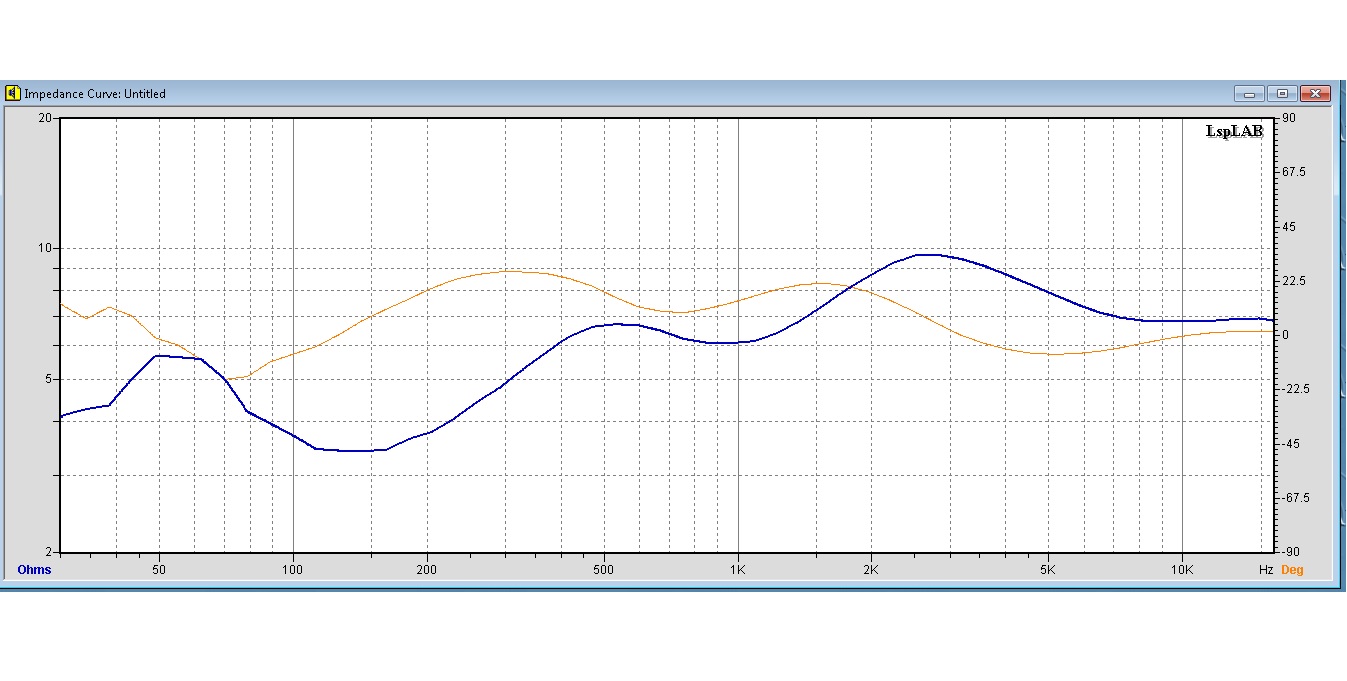The width and height of the screenshot is (1347, 681).
Task: Click the '-45' phase axis value
Action: coord(1290,444)
